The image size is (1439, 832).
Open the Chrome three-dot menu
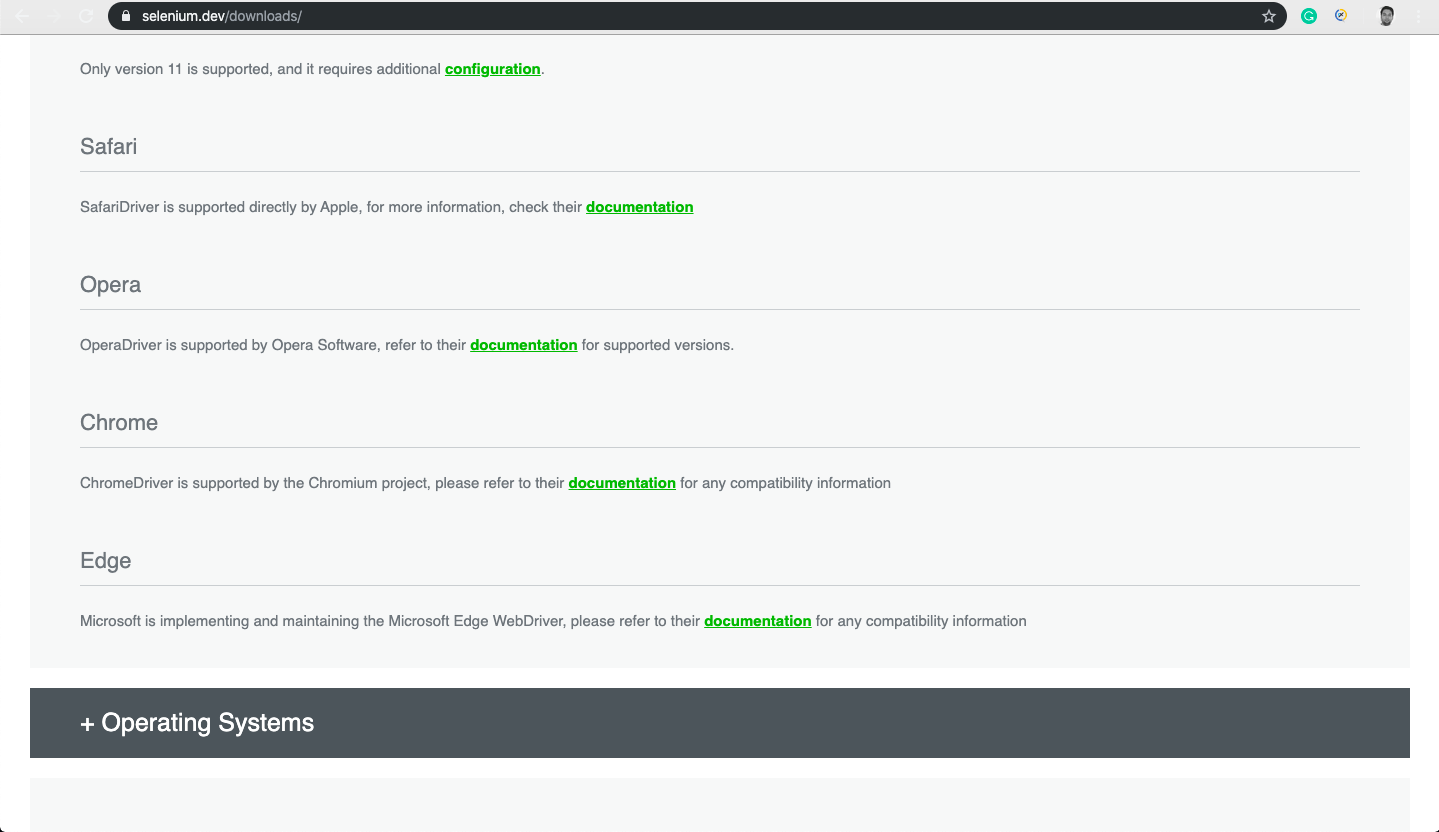1419,16
